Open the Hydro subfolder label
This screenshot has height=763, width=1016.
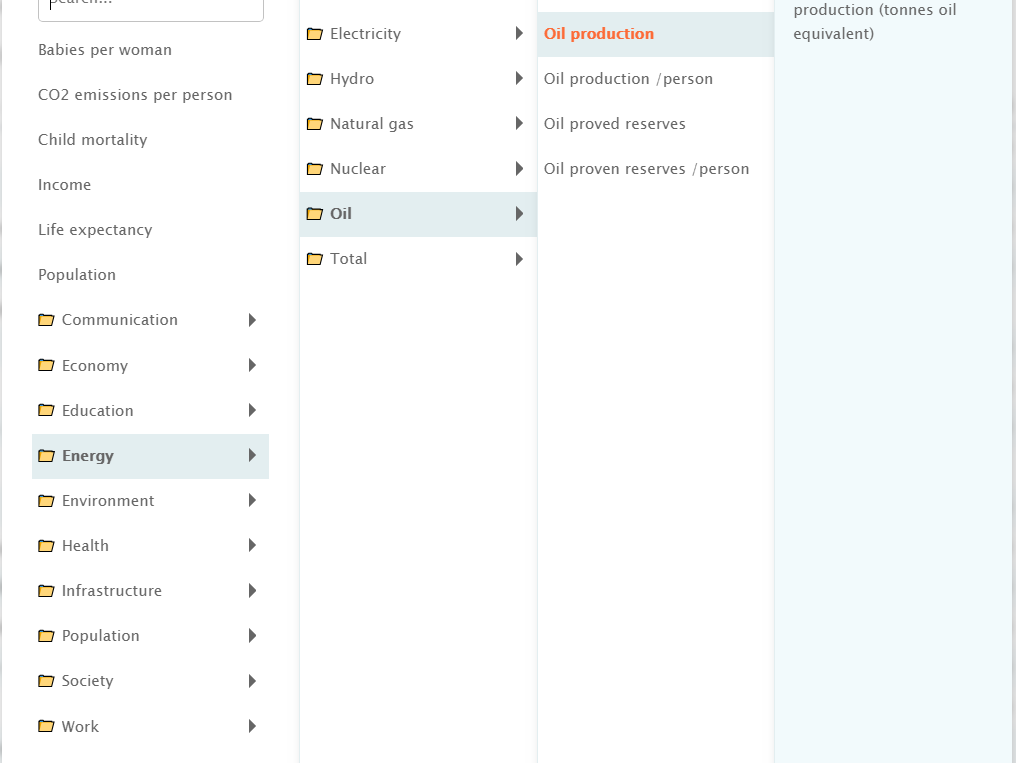(352, 79)
